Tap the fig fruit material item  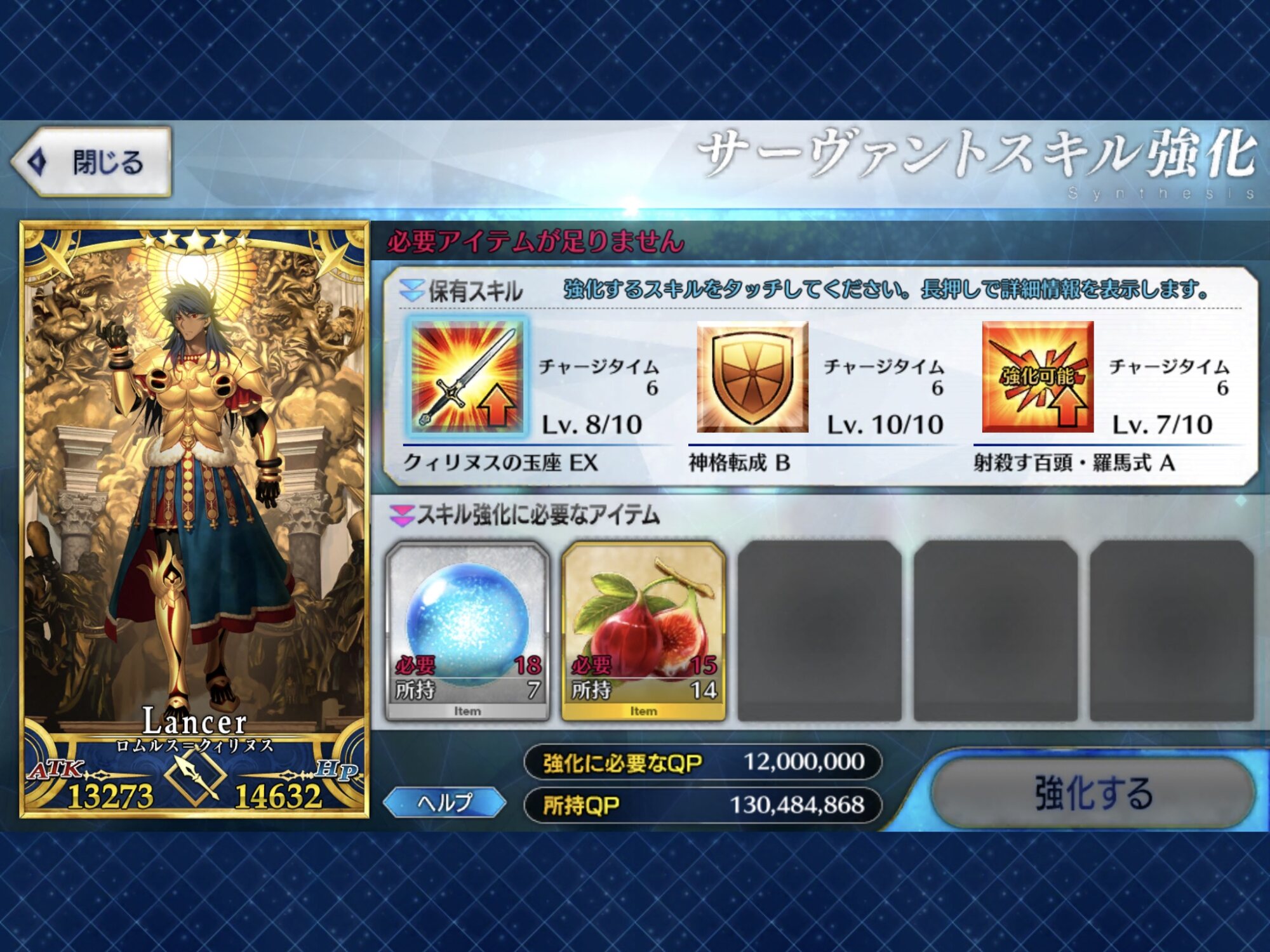tap(643, 631)
